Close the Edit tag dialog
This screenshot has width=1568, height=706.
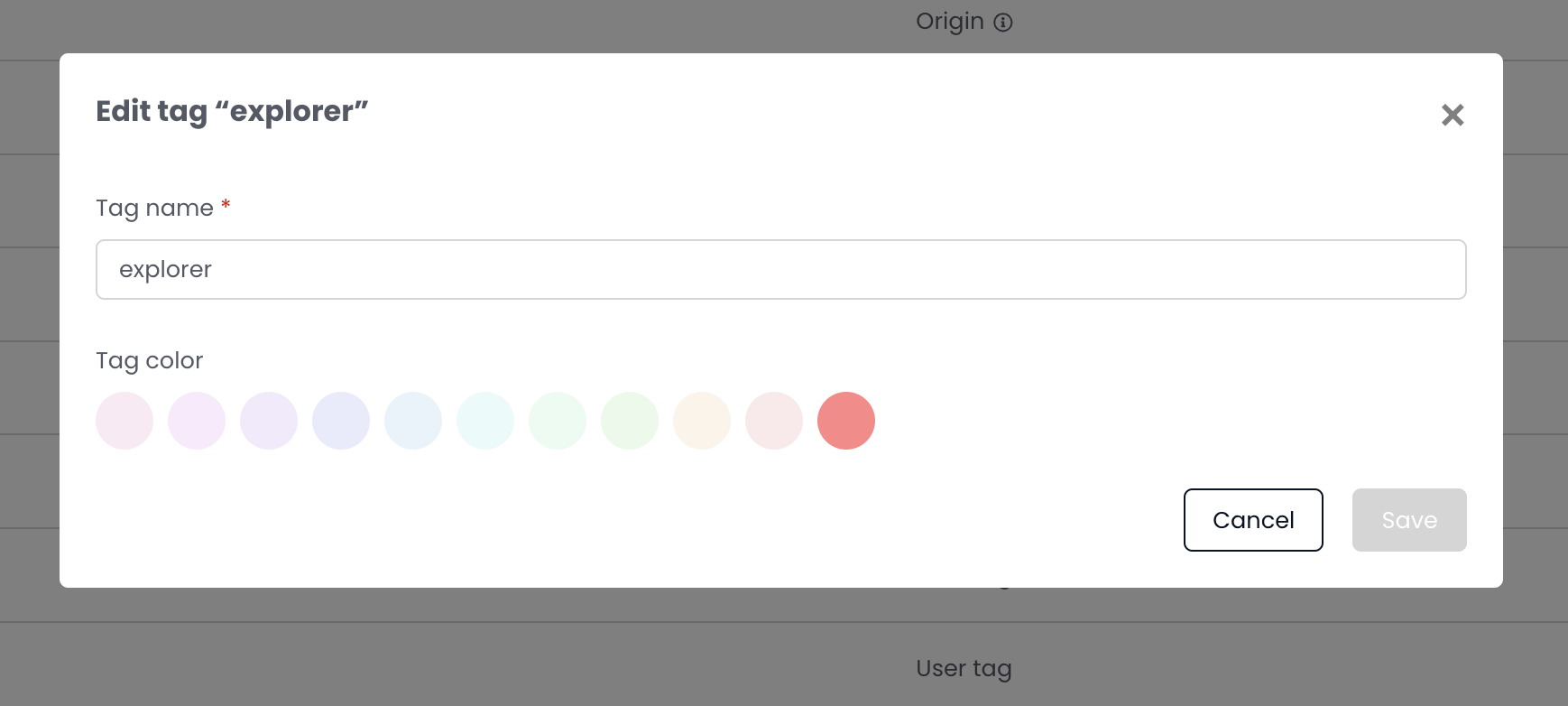1453,116
